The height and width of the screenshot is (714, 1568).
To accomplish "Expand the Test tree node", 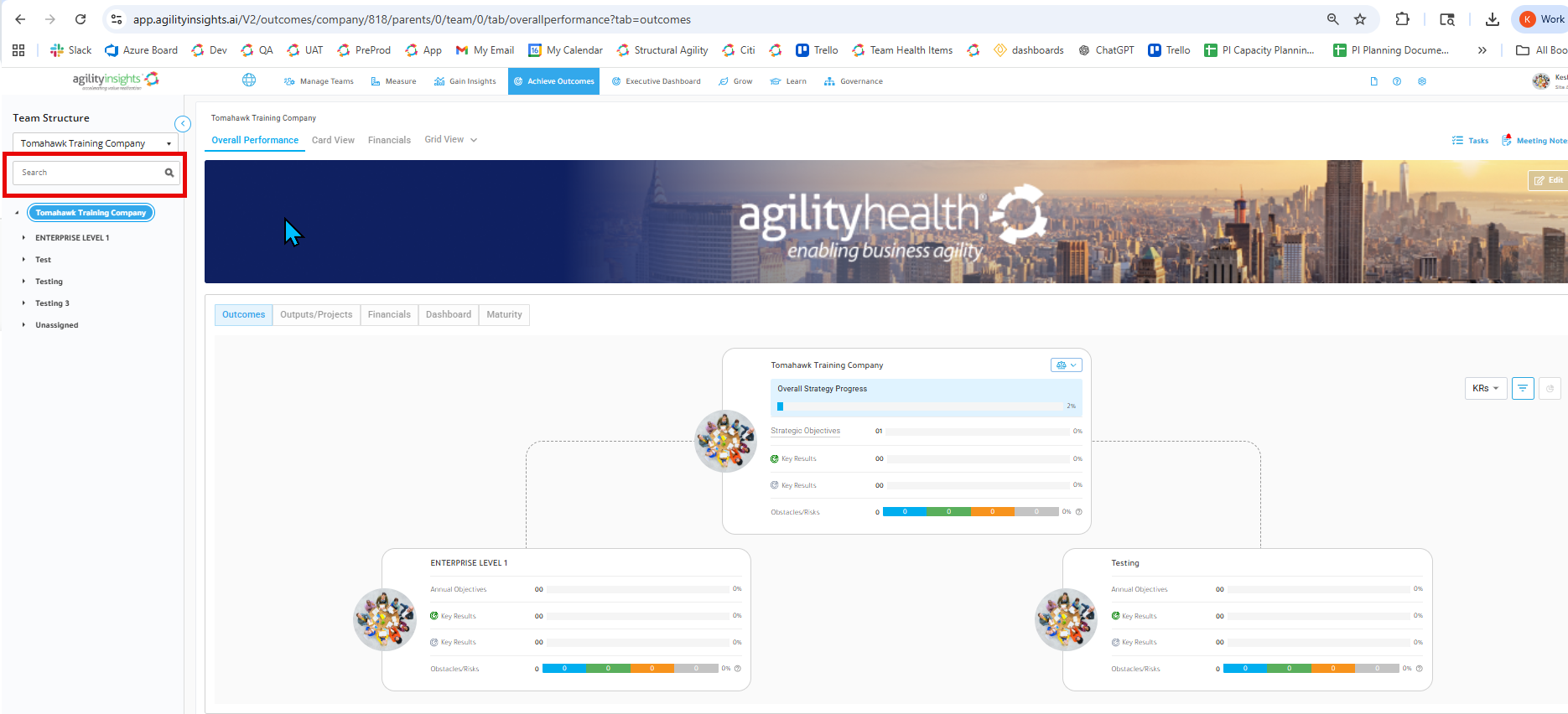I will (x=23, y=260).
